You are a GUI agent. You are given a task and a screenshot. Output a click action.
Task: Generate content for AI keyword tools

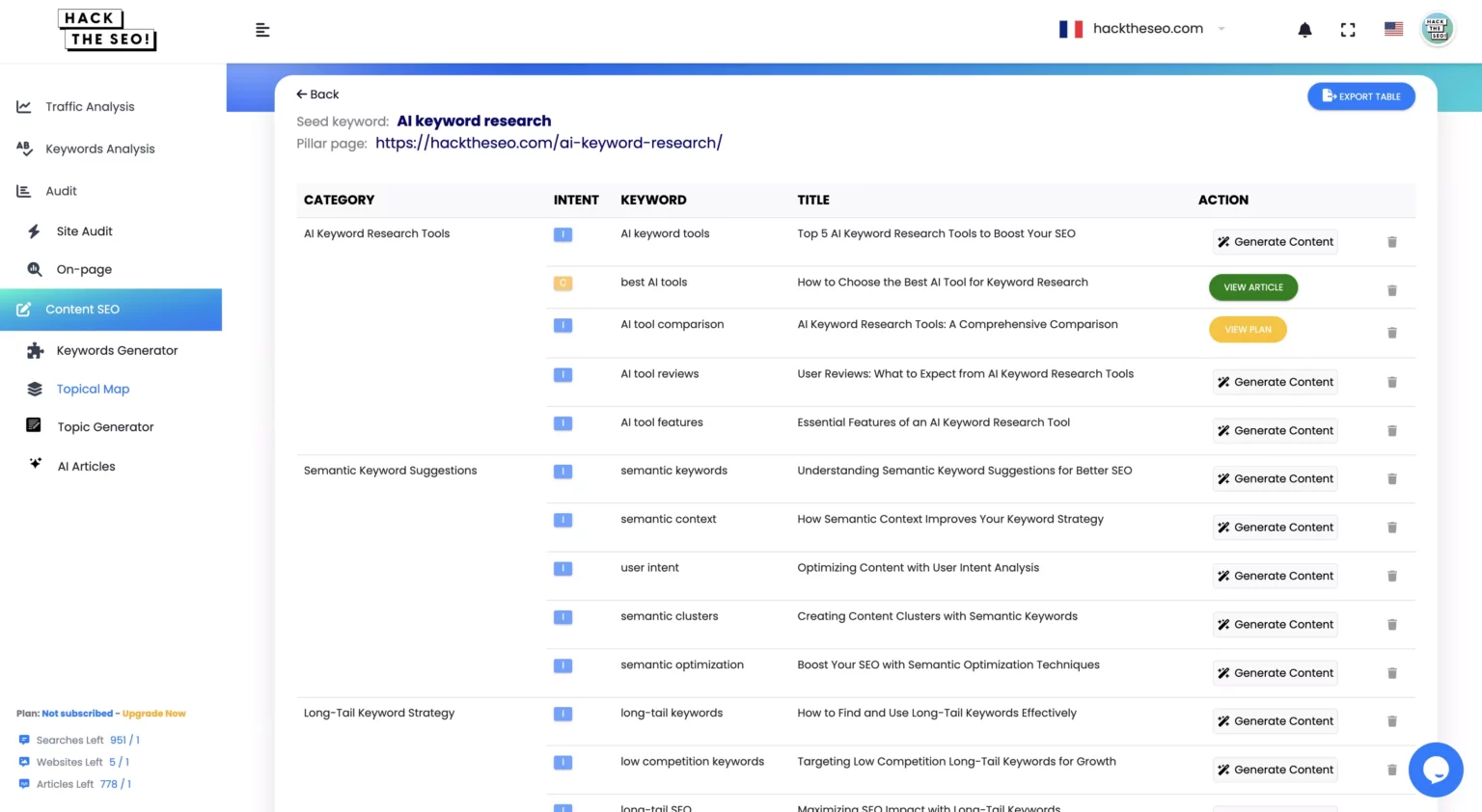coord(1275,242)
